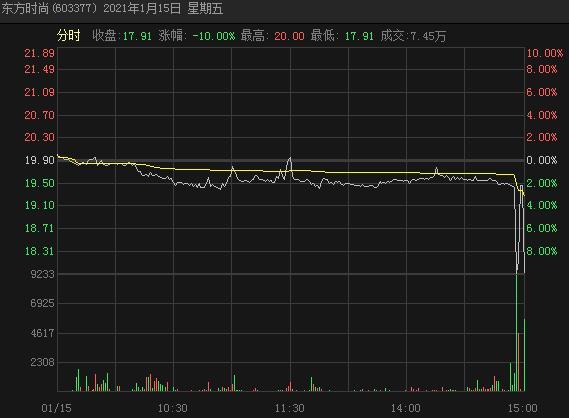
Task: Click the 01/15 date label
Action: (56, 408)
